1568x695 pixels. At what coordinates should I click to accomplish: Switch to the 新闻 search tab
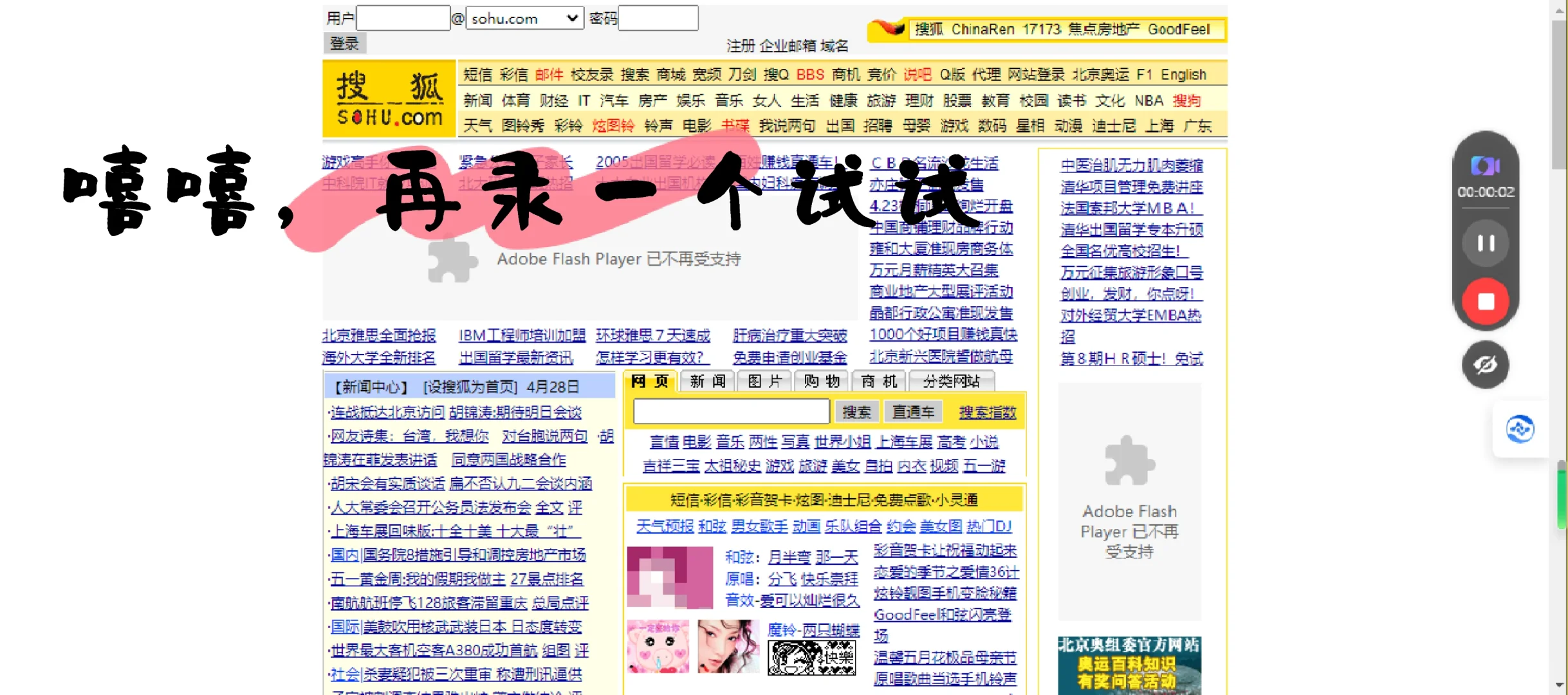coord(706,381)
